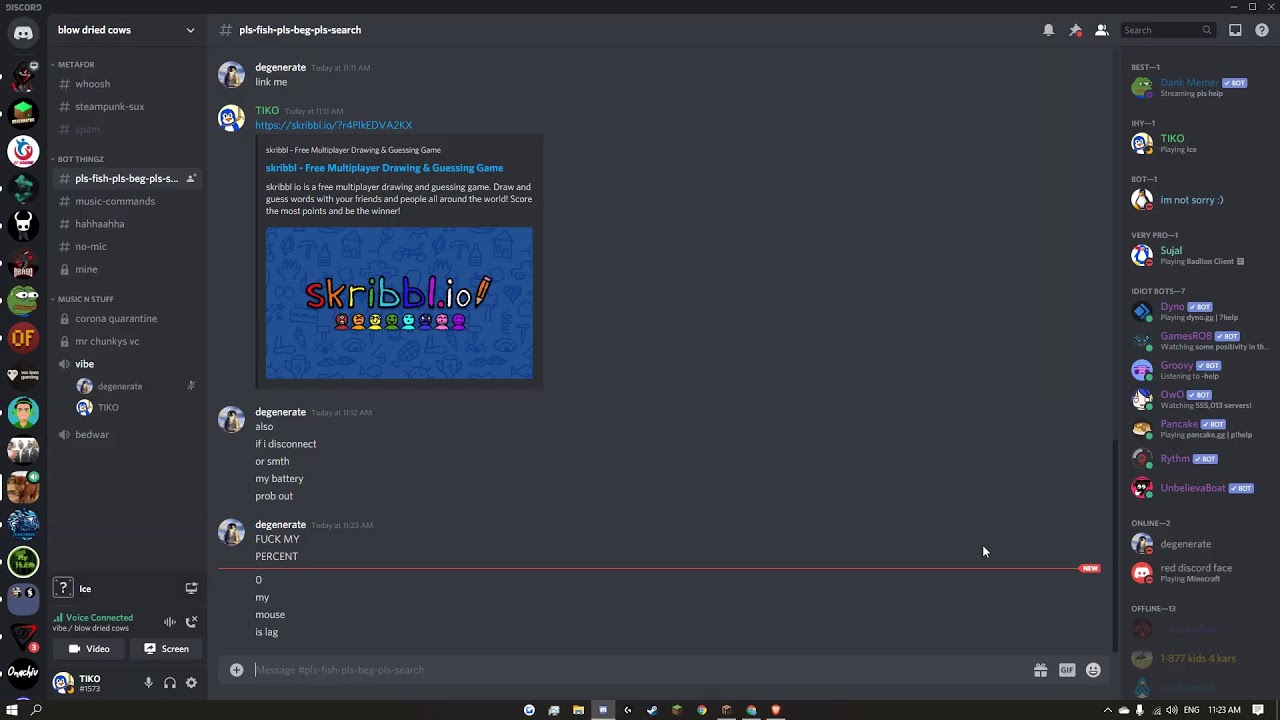The height and width of the screenshot is (720, 1280).
Task: Open the inbox mentions icon
Action: (x=1235, y=30)
